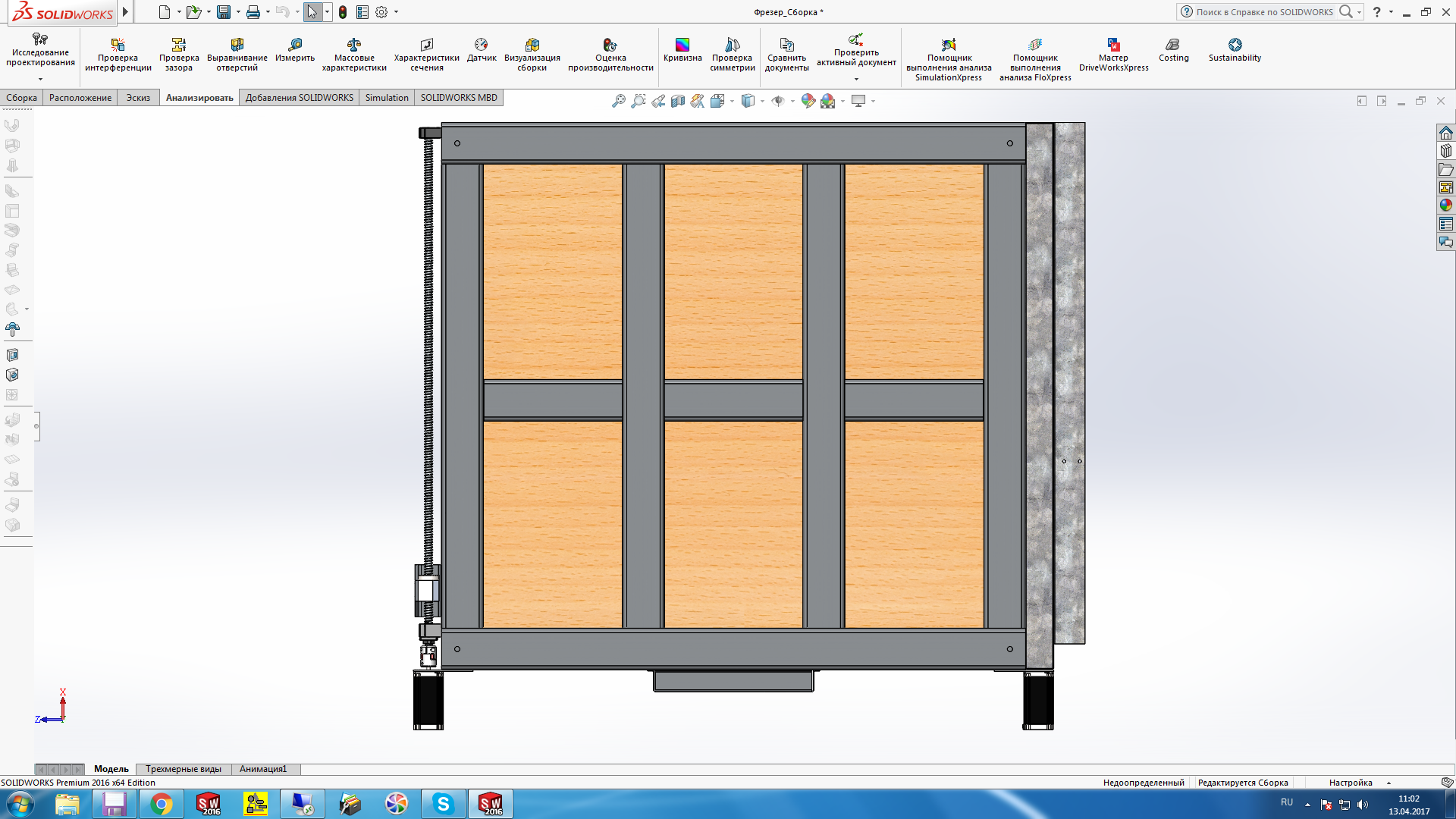
Task: Click the SOLIDWORKS help search field
Action: tap(1263, 12)
